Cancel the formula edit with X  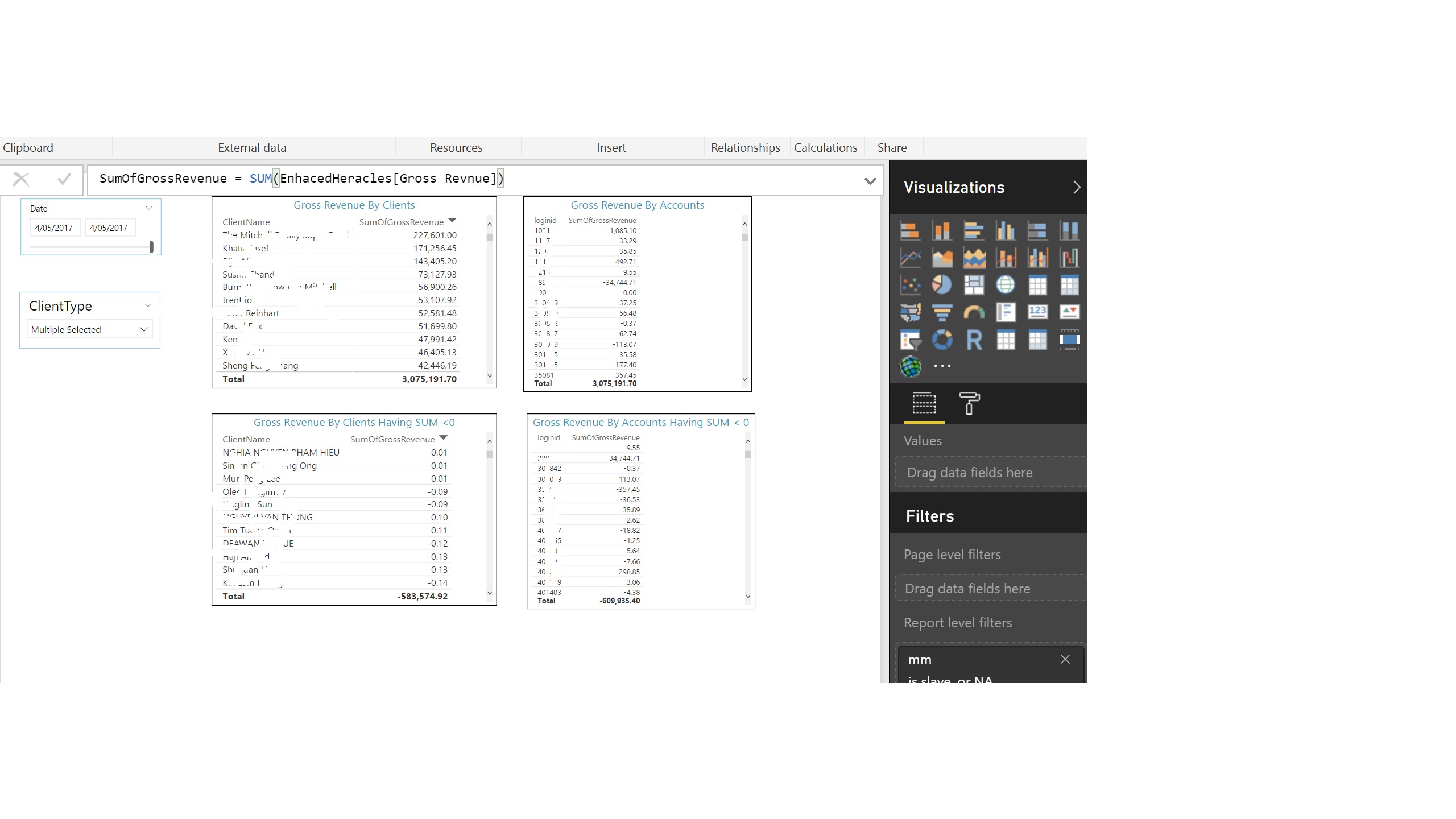coord(21,179)
